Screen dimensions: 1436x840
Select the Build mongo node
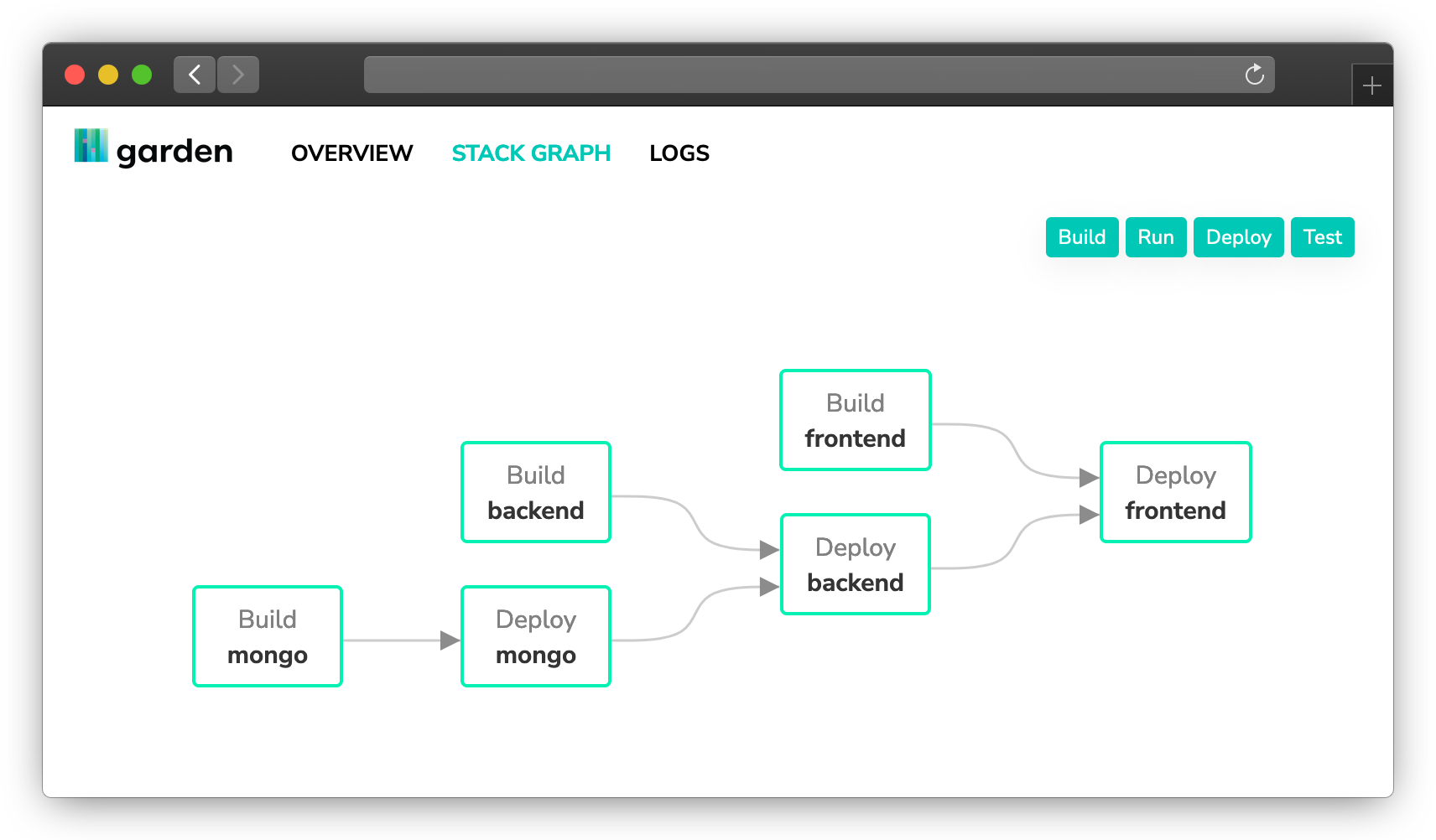click(x=268, y=636)
